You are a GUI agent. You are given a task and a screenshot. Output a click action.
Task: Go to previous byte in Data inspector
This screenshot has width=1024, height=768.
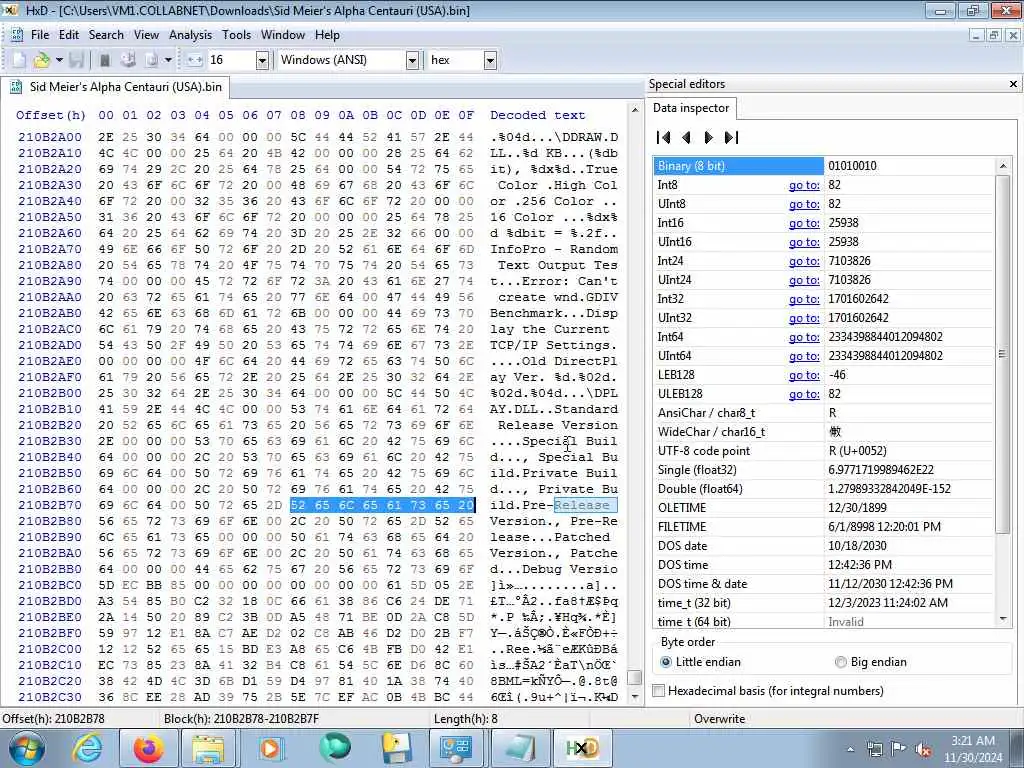(686, 137)
